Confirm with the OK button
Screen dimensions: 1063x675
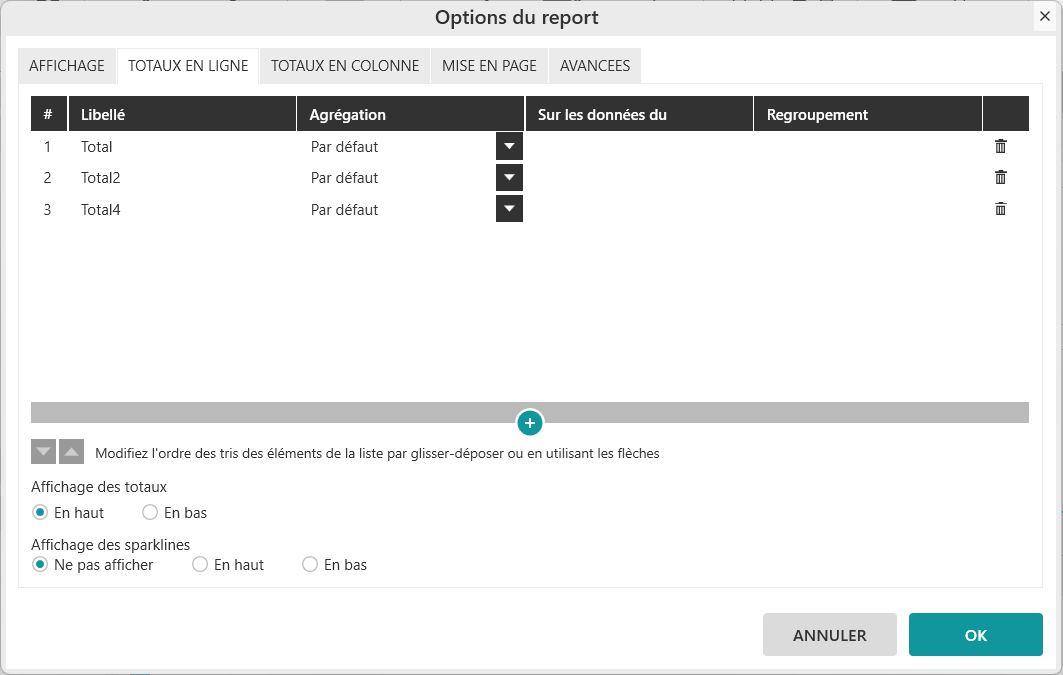[975, 635]
